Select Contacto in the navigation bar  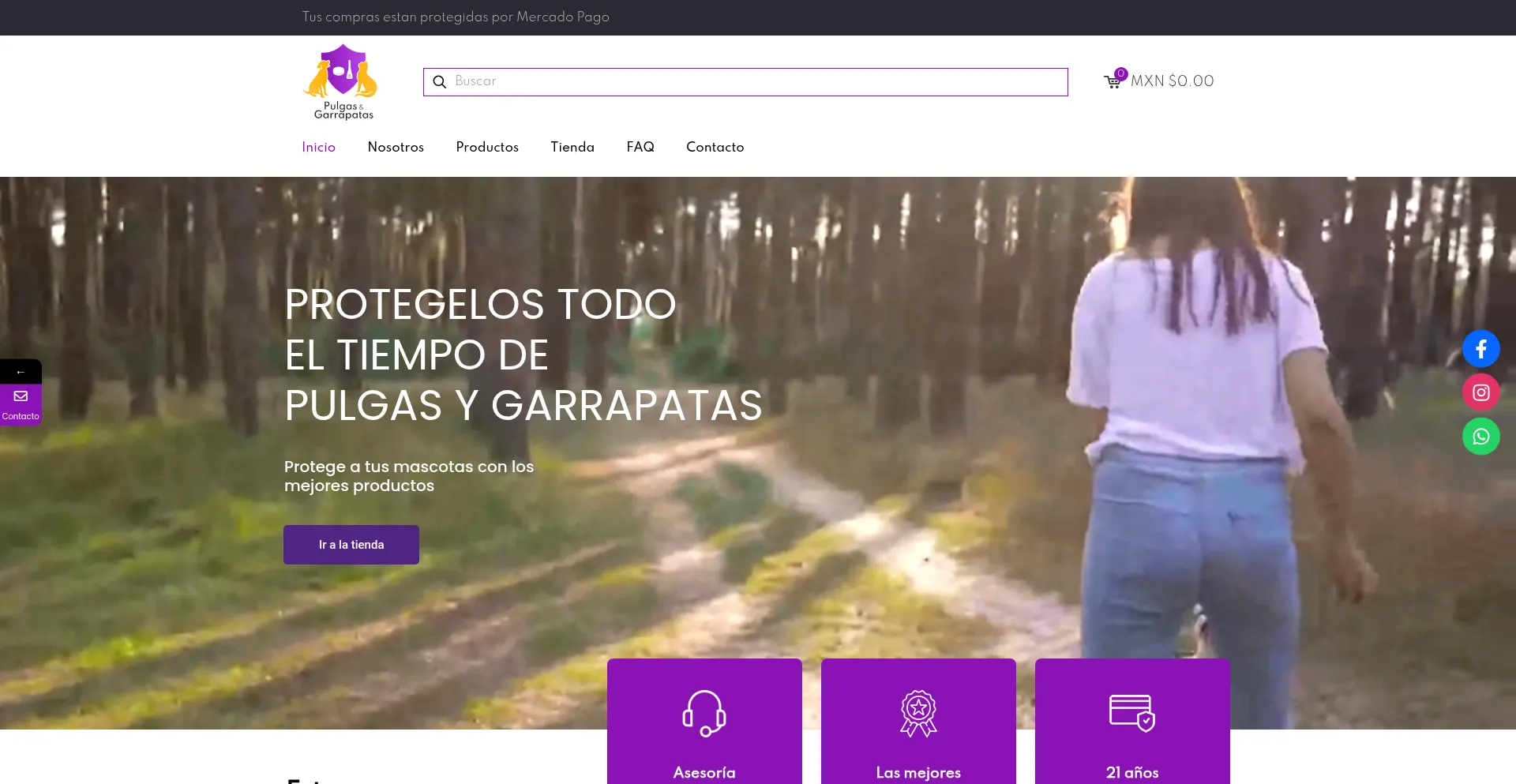point(715,147)
